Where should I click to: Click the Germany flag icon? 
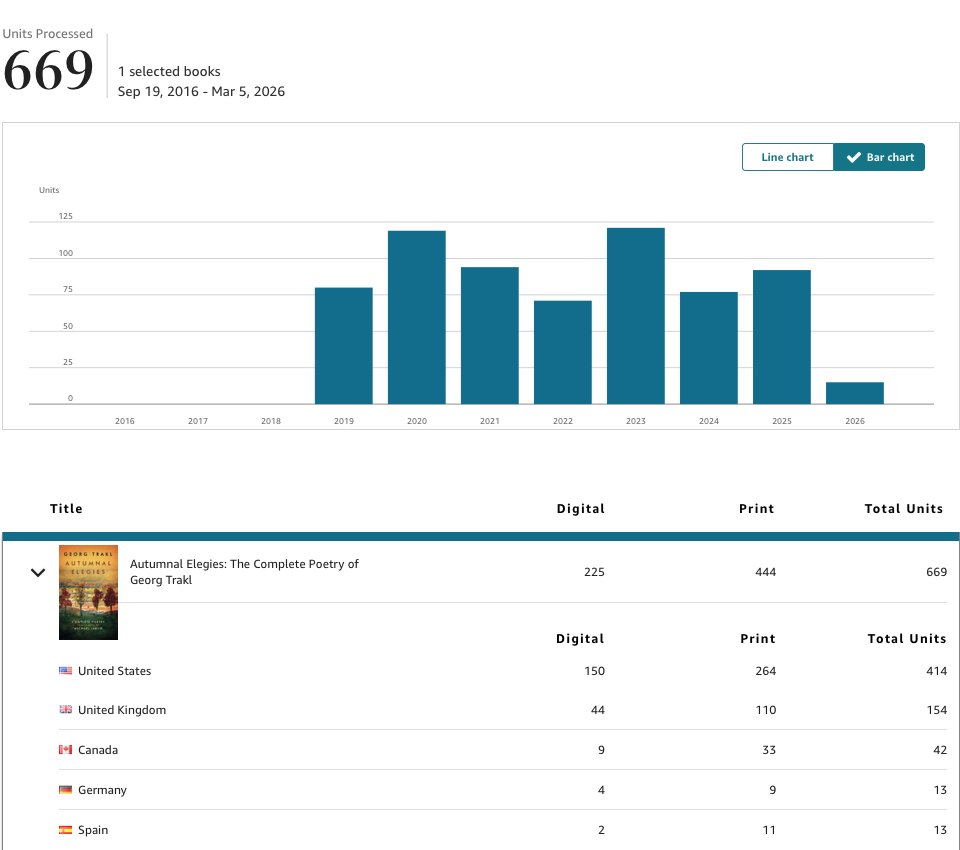[x=66, y=790]
